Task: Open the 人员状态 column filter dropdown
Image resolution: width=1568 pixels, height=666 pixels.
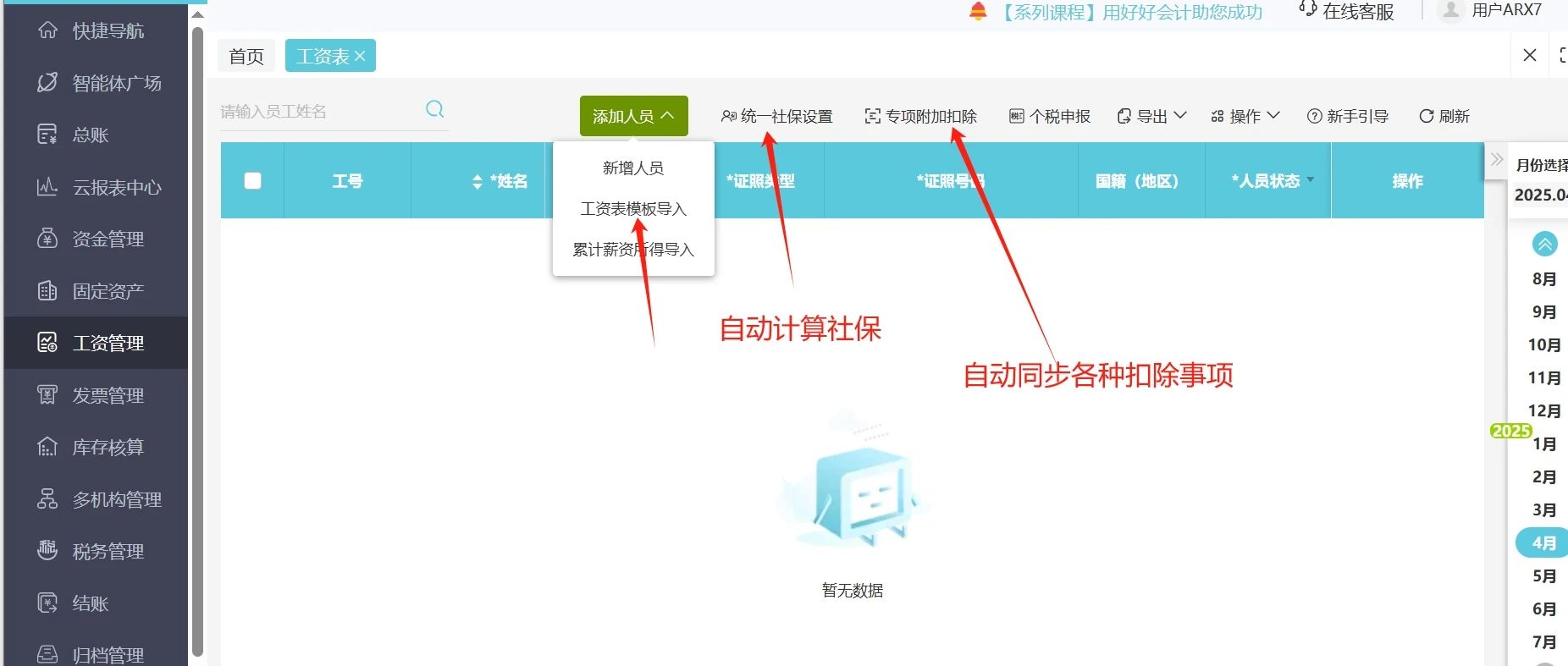Action: coord(1311,179)
